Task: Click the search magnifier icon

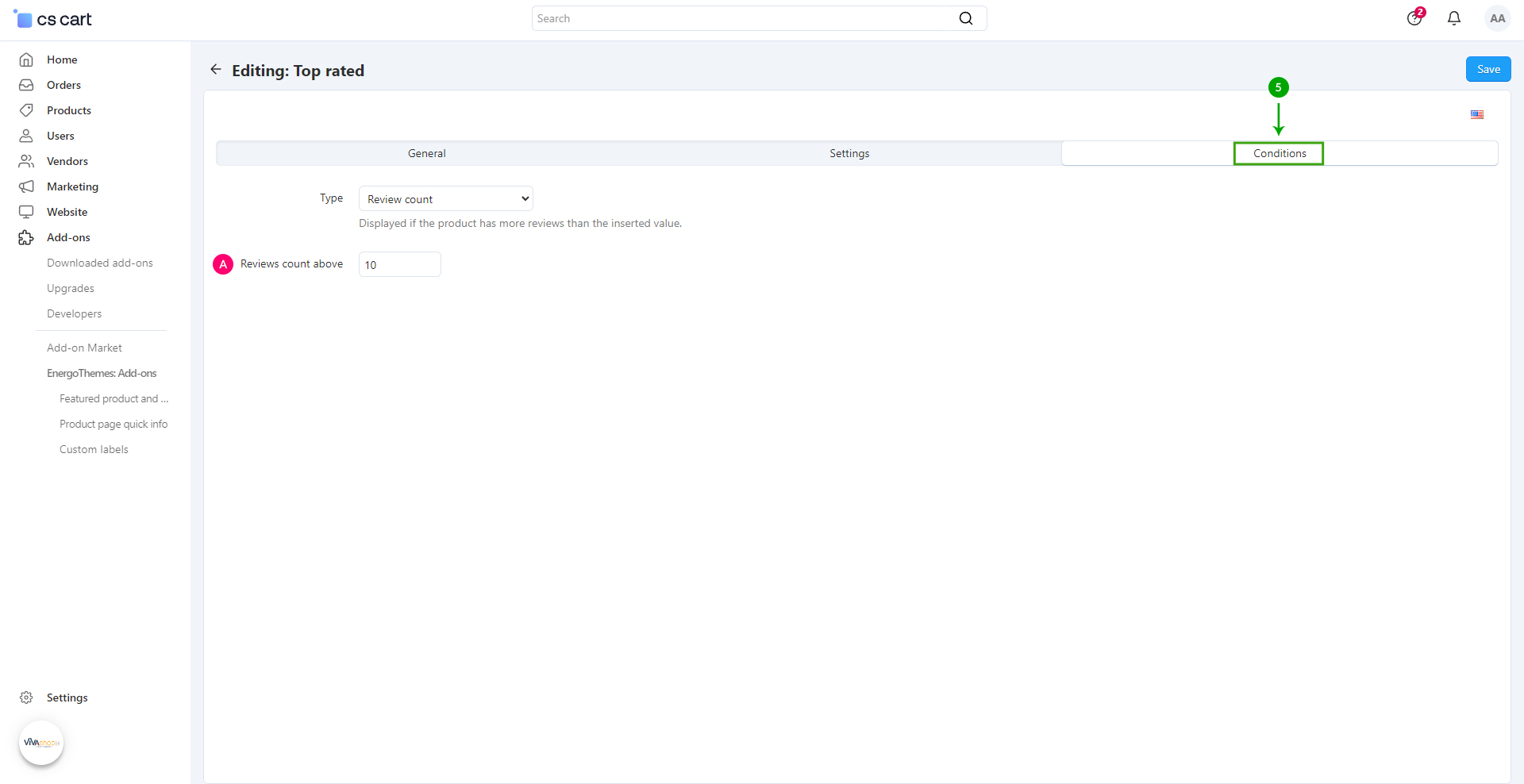Action: point(965,18)
